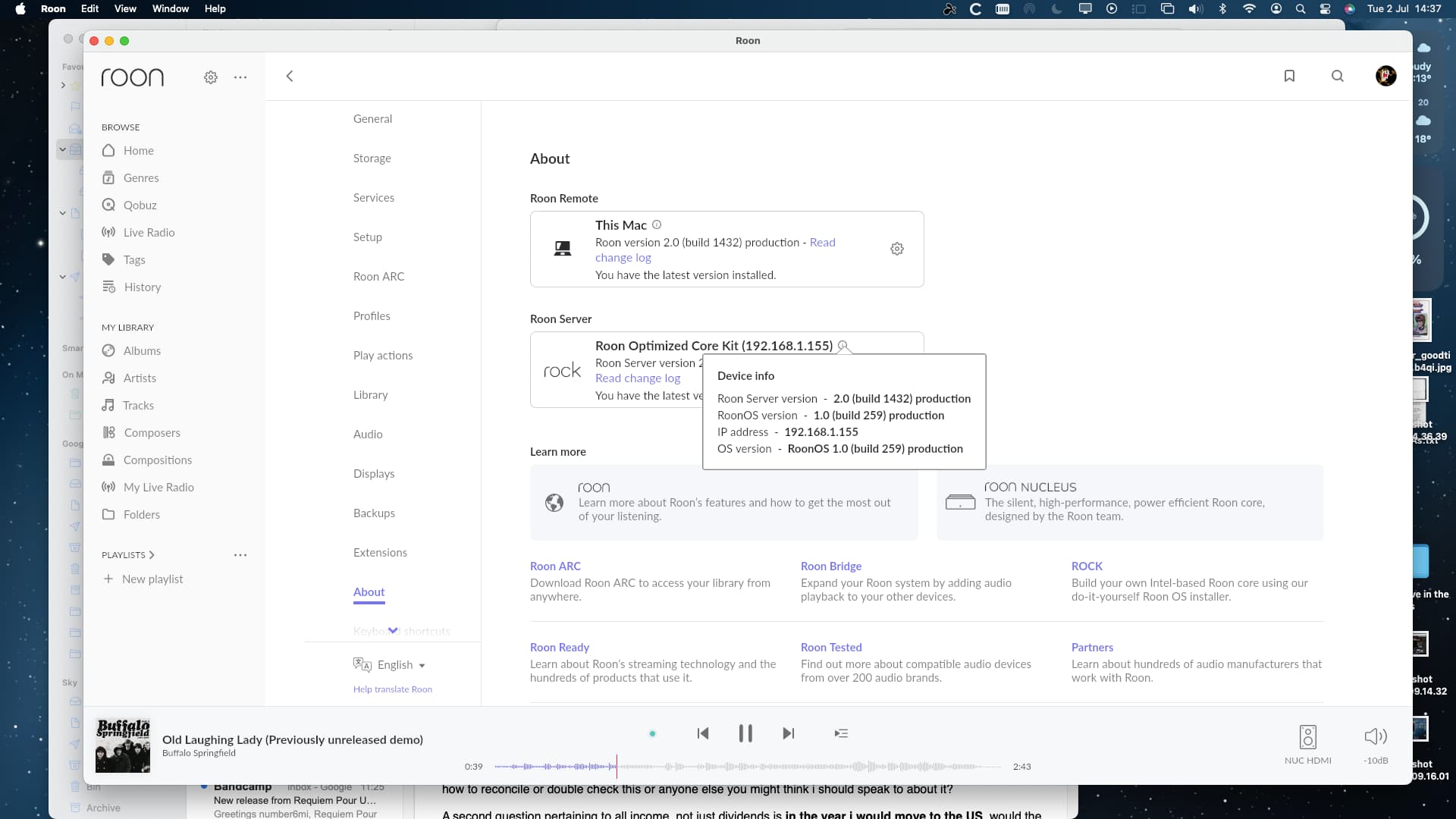Expand the PLAYLISTS section chevron
The image size is (1456, 819).
(152, 555)
